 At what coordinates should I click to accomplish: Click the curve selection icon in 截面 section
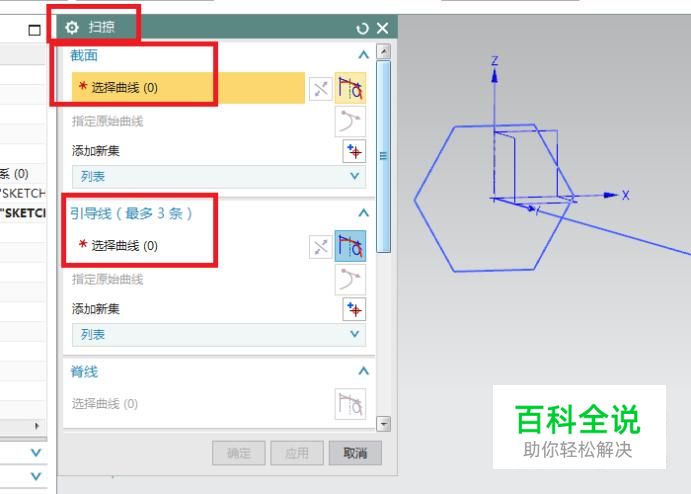(350, 88)
